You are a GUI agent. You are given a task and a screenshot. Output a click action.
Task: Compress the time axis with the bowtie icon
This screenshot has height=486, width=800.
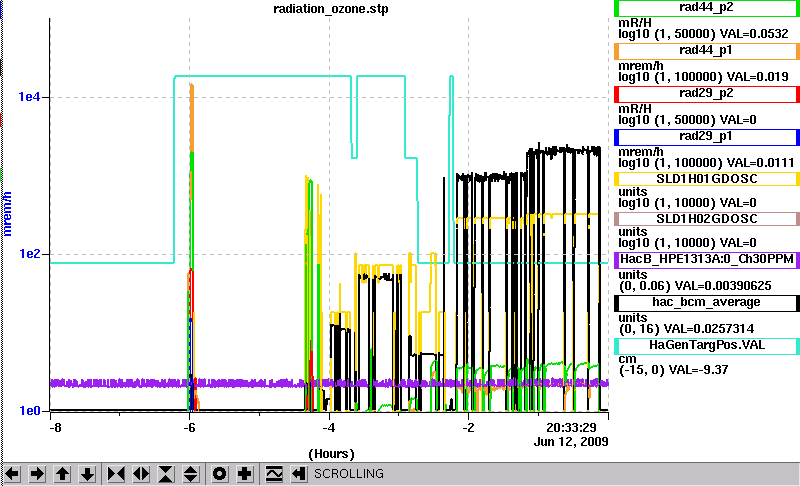click(x=116, y=474)
